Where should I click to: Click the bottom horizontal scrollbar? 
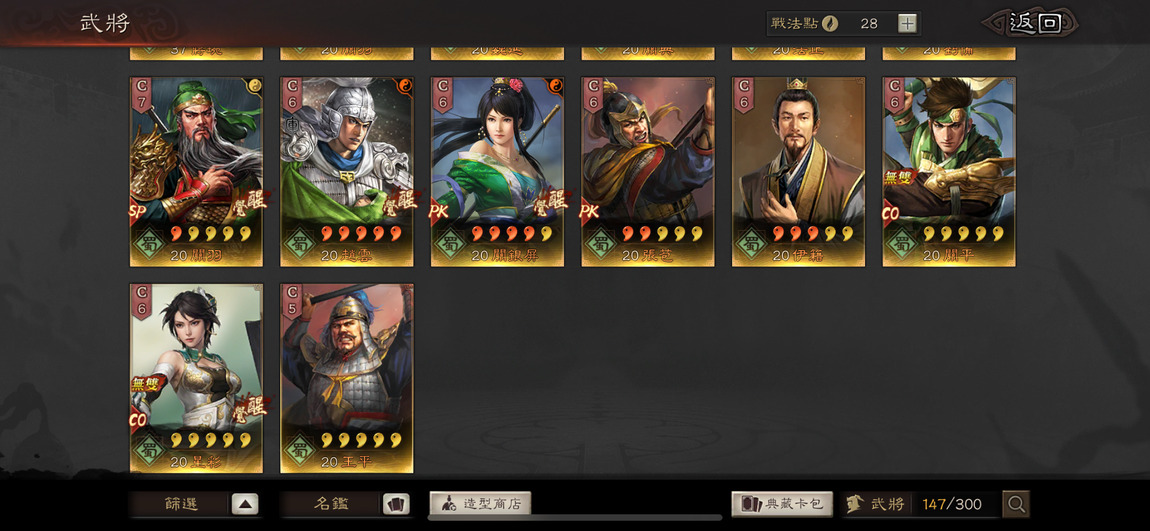tap(575, 518)
